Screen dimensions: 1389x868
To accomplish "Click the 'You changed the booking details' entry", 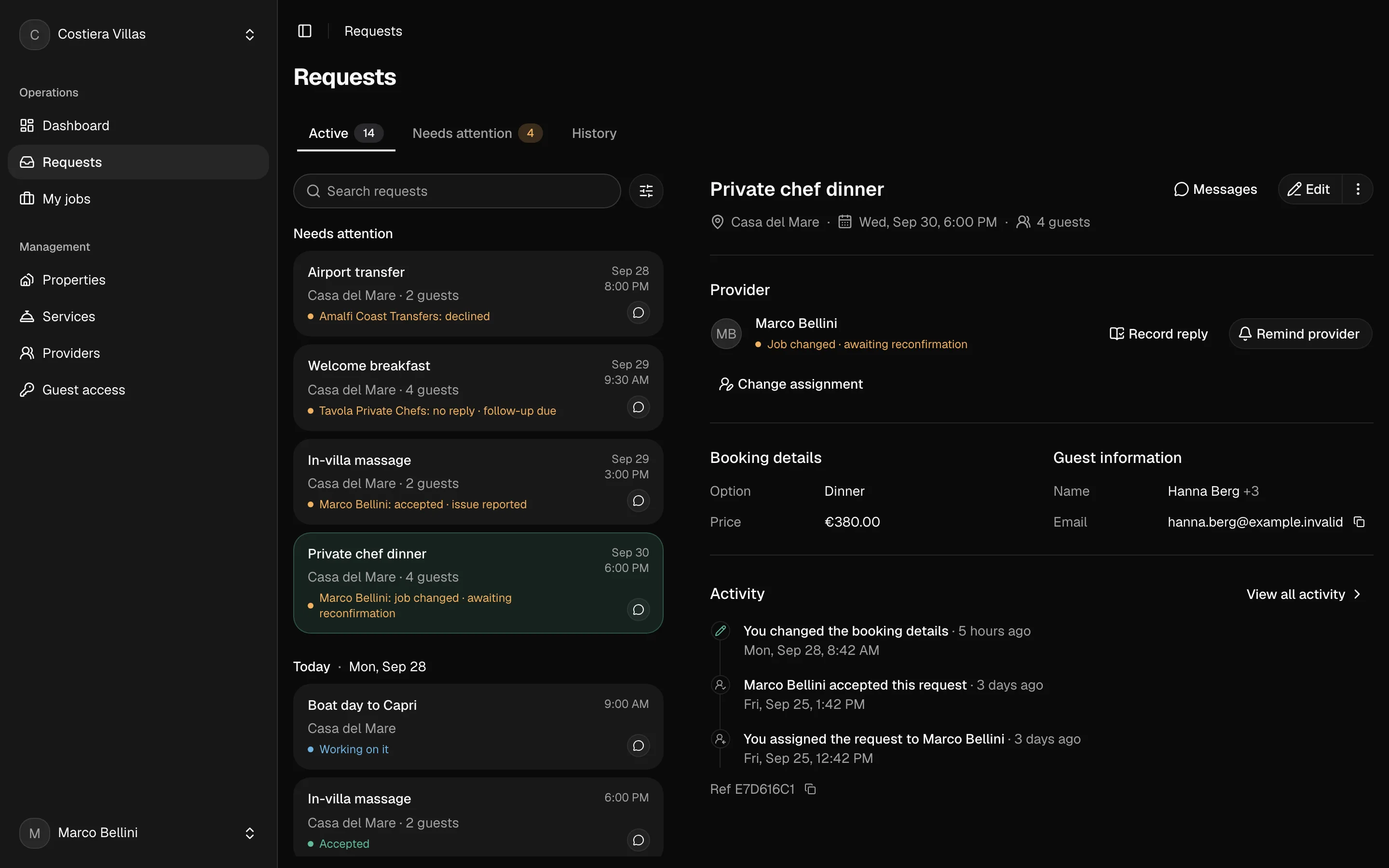I will 845,632.
